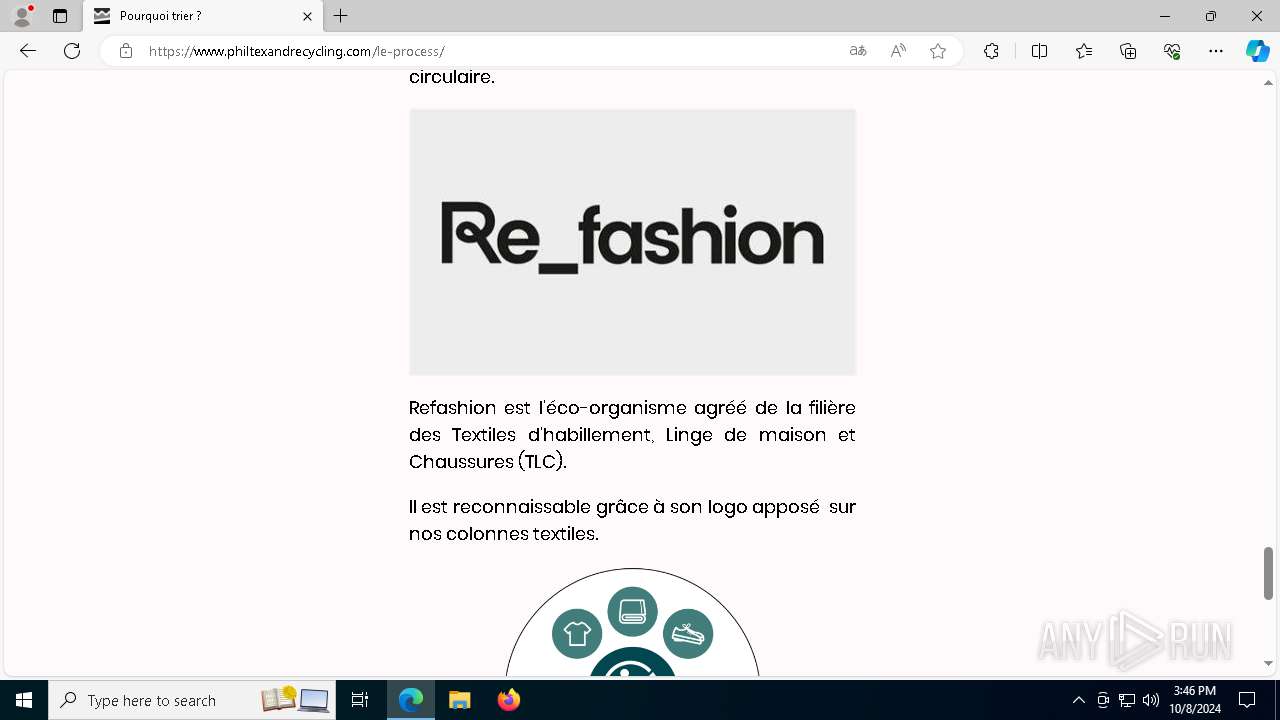Image resolution: width=1280 pixels, height=720 pixels.
Task: Open the Favorites list
Action: point(1084,51)
